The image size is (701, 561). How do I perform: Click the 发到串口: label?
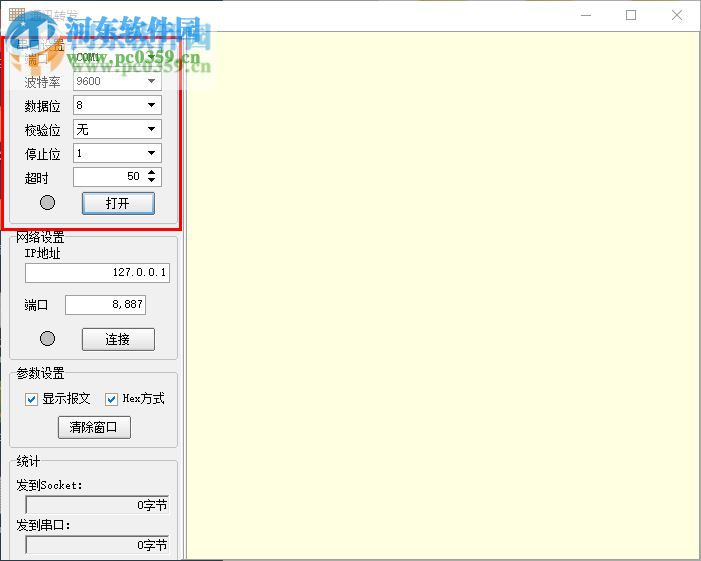coord(43,525)
